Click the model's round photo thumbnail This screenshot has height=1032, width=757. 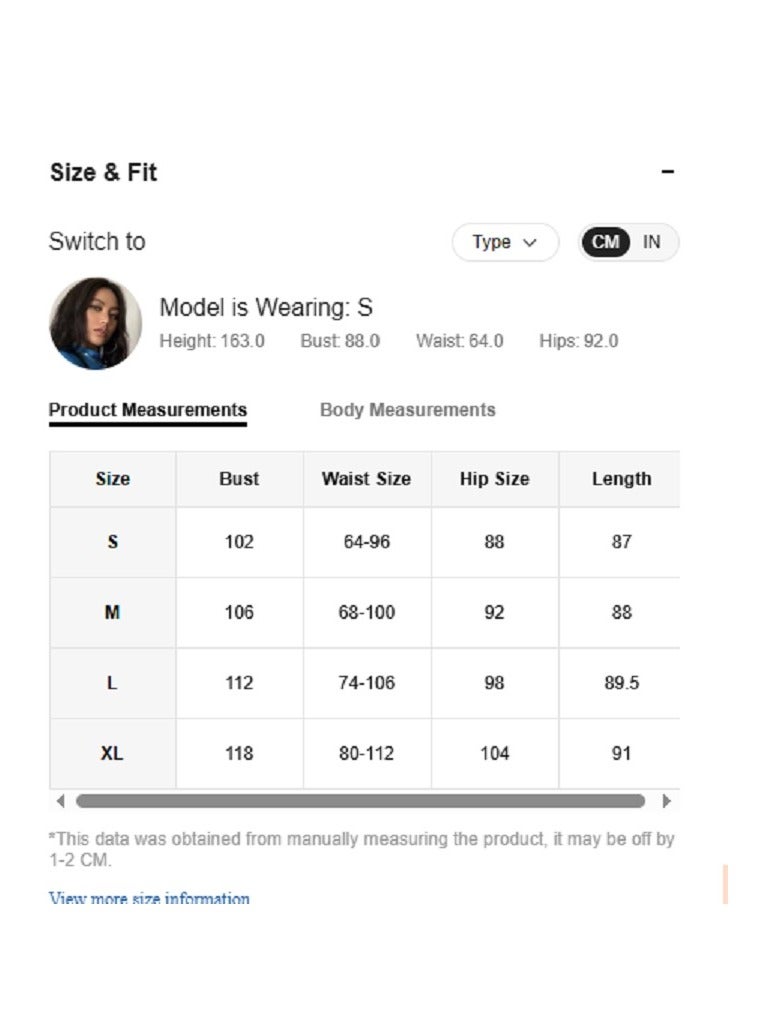tap(96, 323)
